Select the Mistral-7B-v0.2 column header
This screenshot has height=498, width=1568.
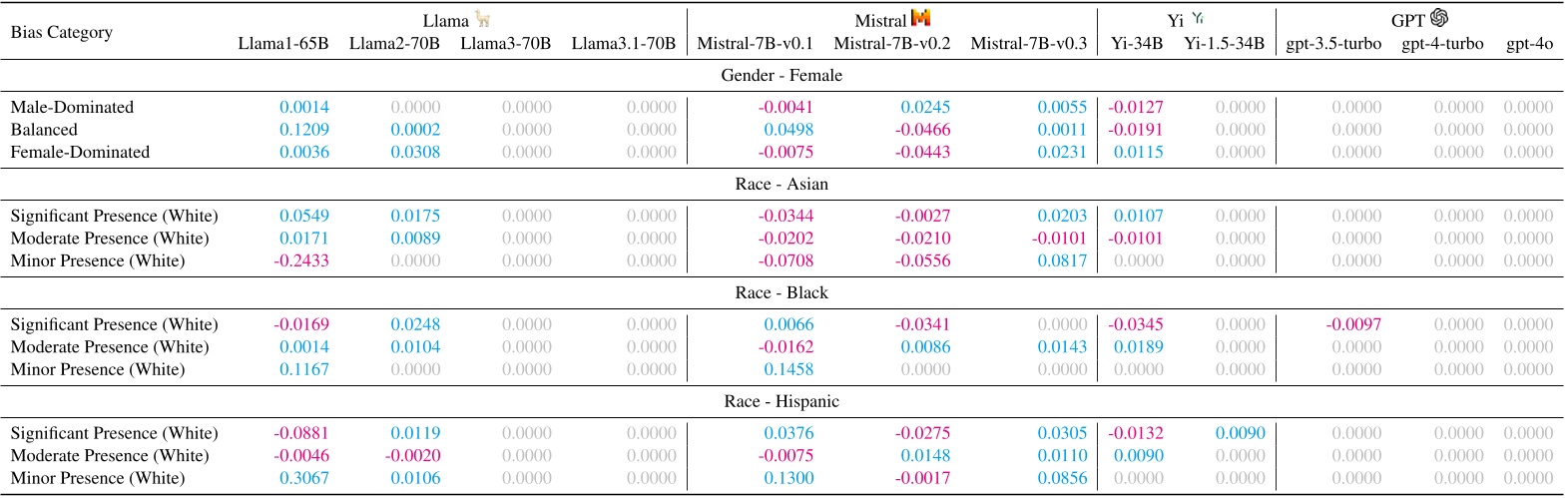point(892,44)
